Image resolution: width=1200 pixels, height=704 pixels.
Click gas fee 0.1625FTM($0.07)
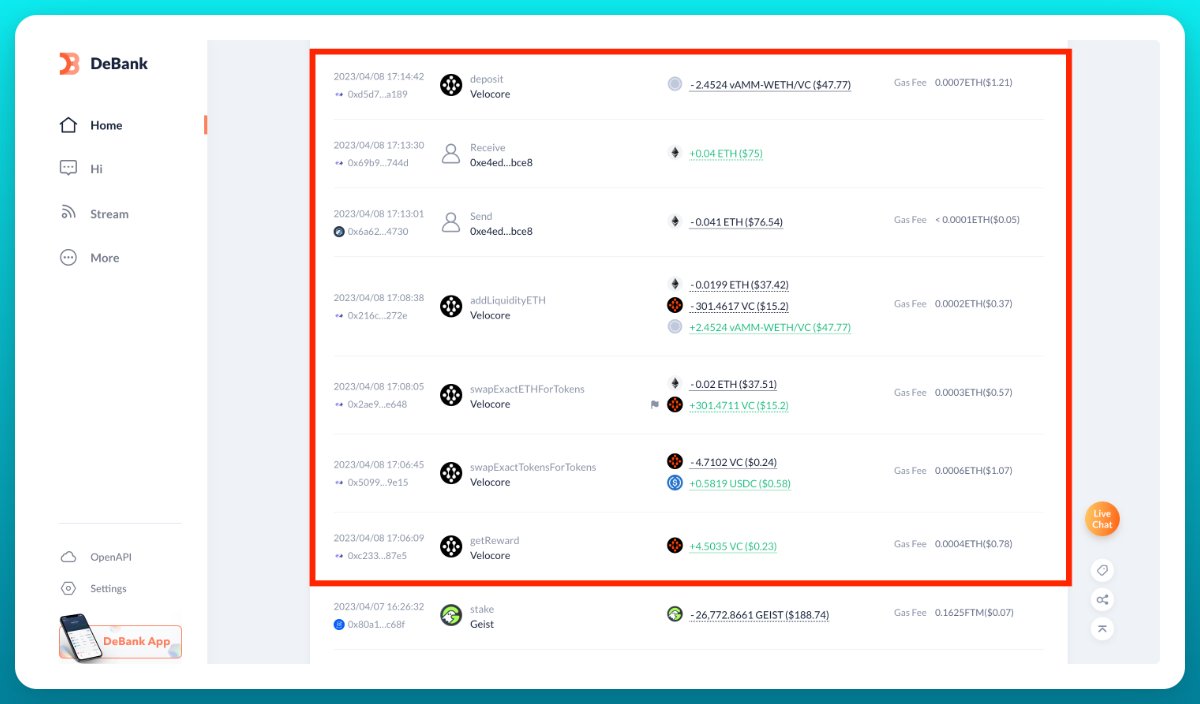(x=974, y=612)
